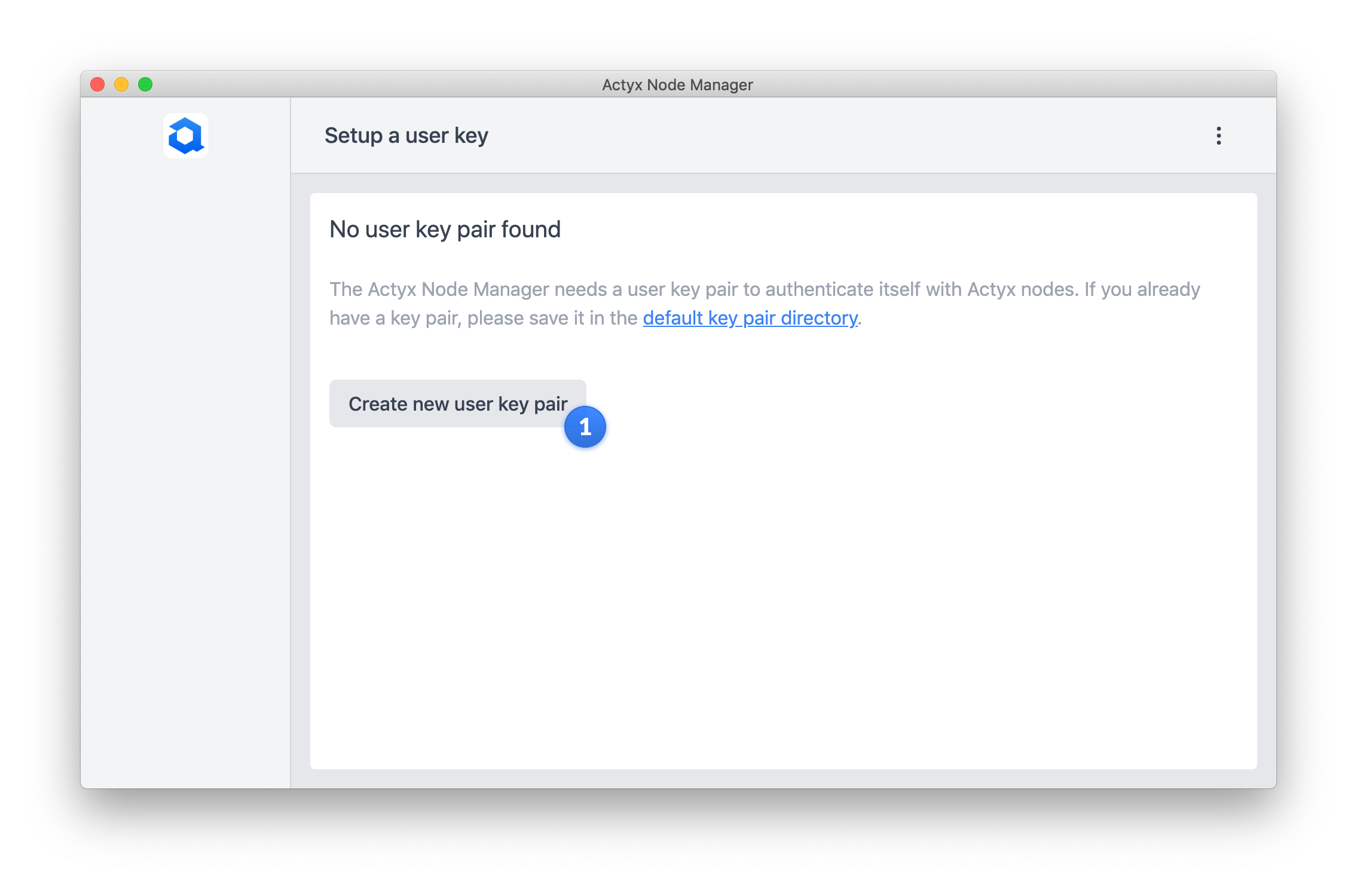Open the default key pair directory link
This screenshot has width=1357, height=896.
pyautogui.click(x=750, y=318)
